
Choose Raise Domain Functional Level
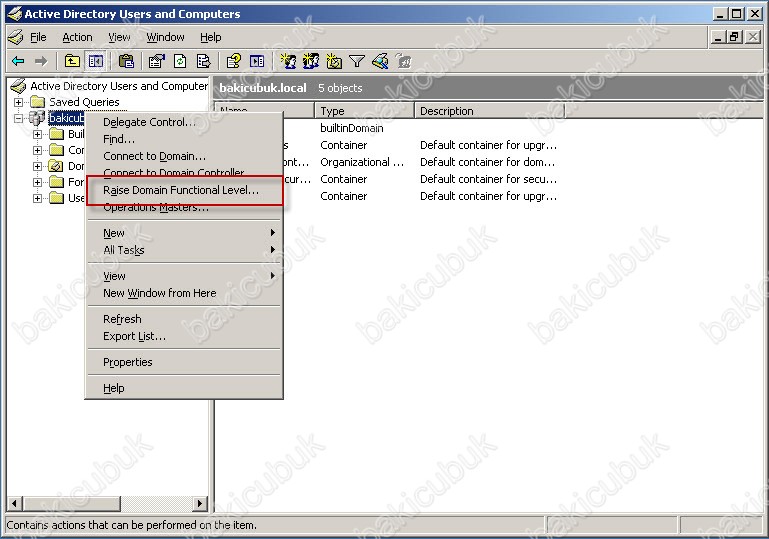click(184, 190)
